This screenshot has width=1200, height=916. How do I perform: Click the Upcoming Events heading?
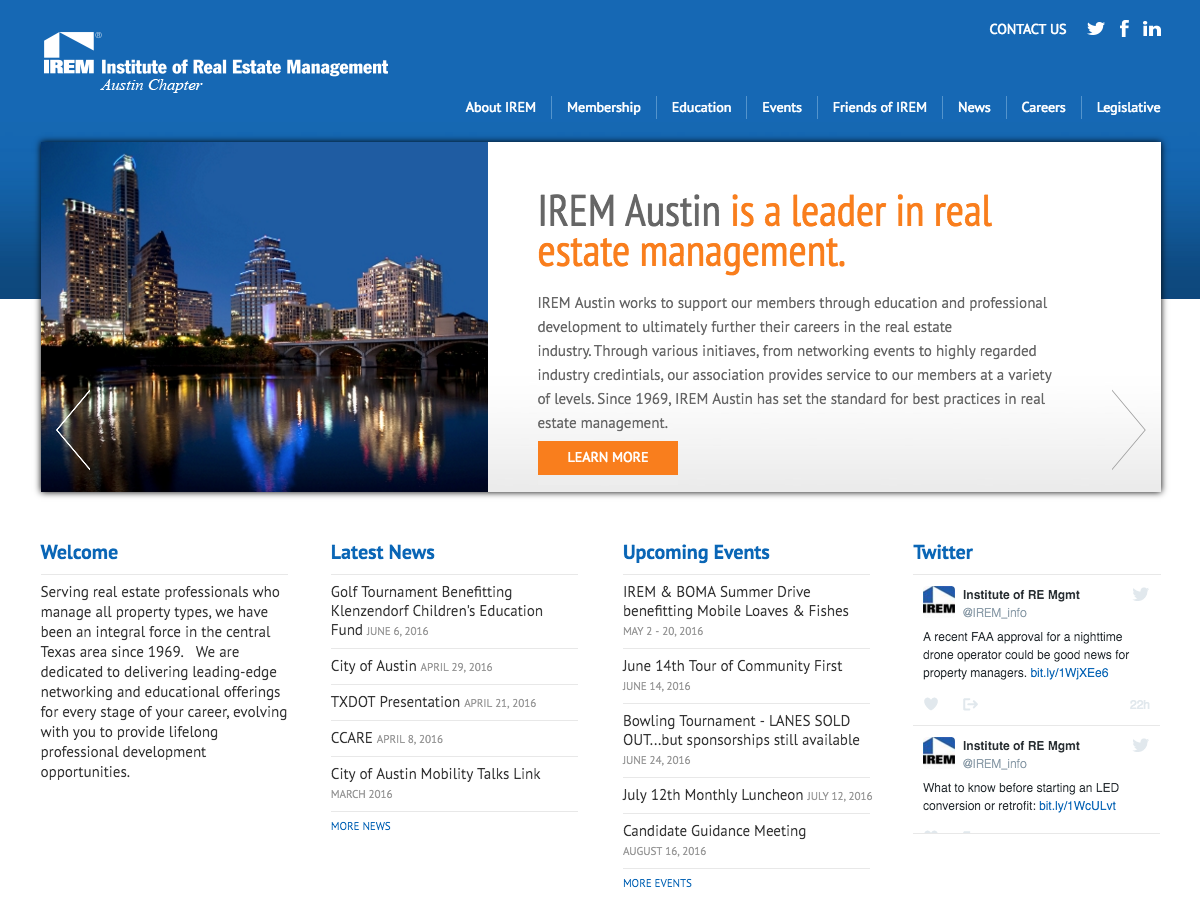click(x=696, y=552)
